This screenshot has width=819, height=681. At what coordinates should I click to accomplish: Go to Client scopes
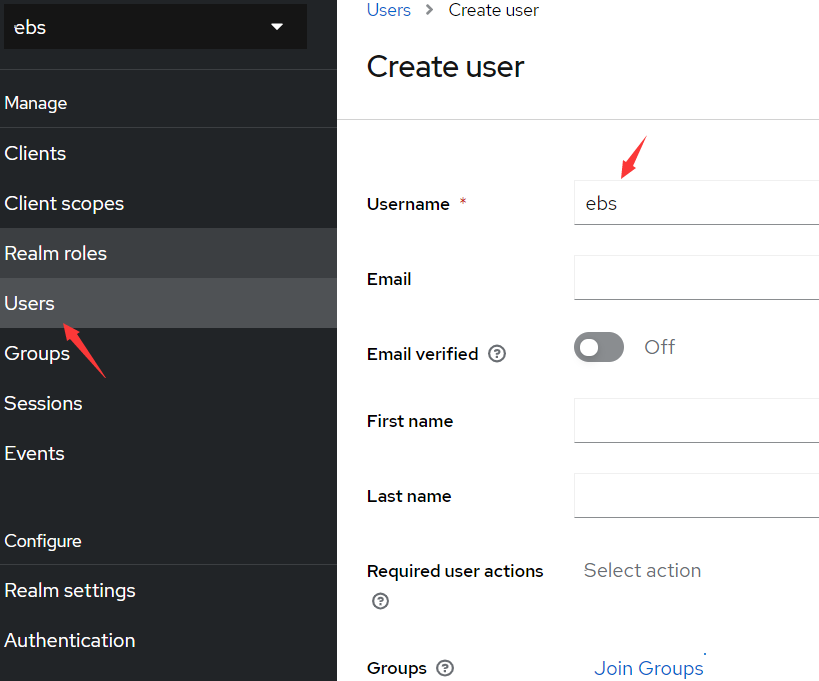[168, 203]
